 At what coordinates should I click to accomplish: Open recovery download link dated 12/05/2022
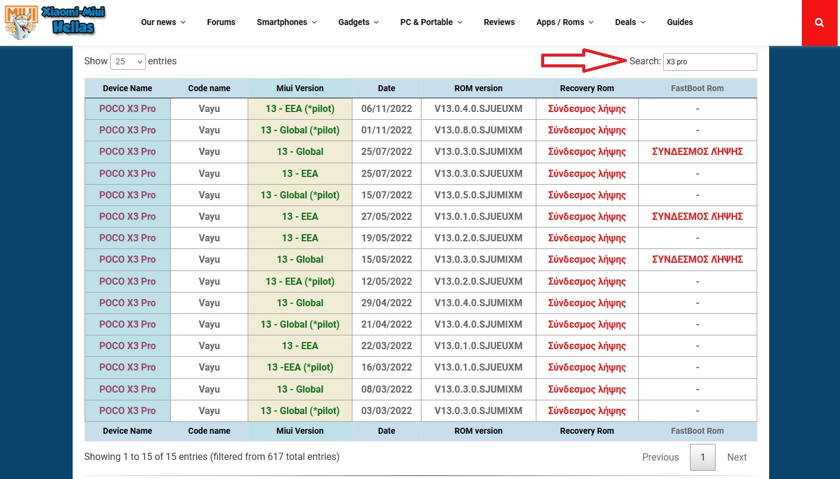point(587,281)
